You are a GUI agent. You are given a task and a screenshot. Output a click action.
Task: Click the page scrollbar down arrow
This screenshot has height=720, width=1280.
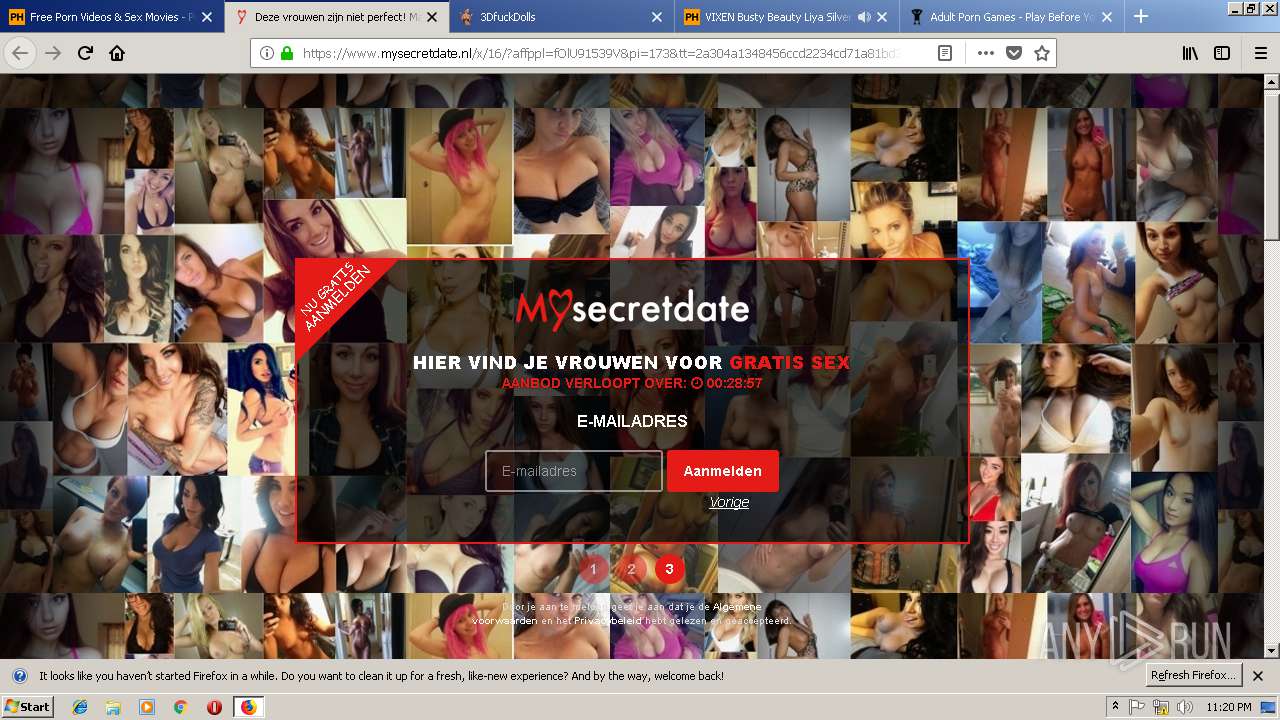click(x=1271, y=650)
